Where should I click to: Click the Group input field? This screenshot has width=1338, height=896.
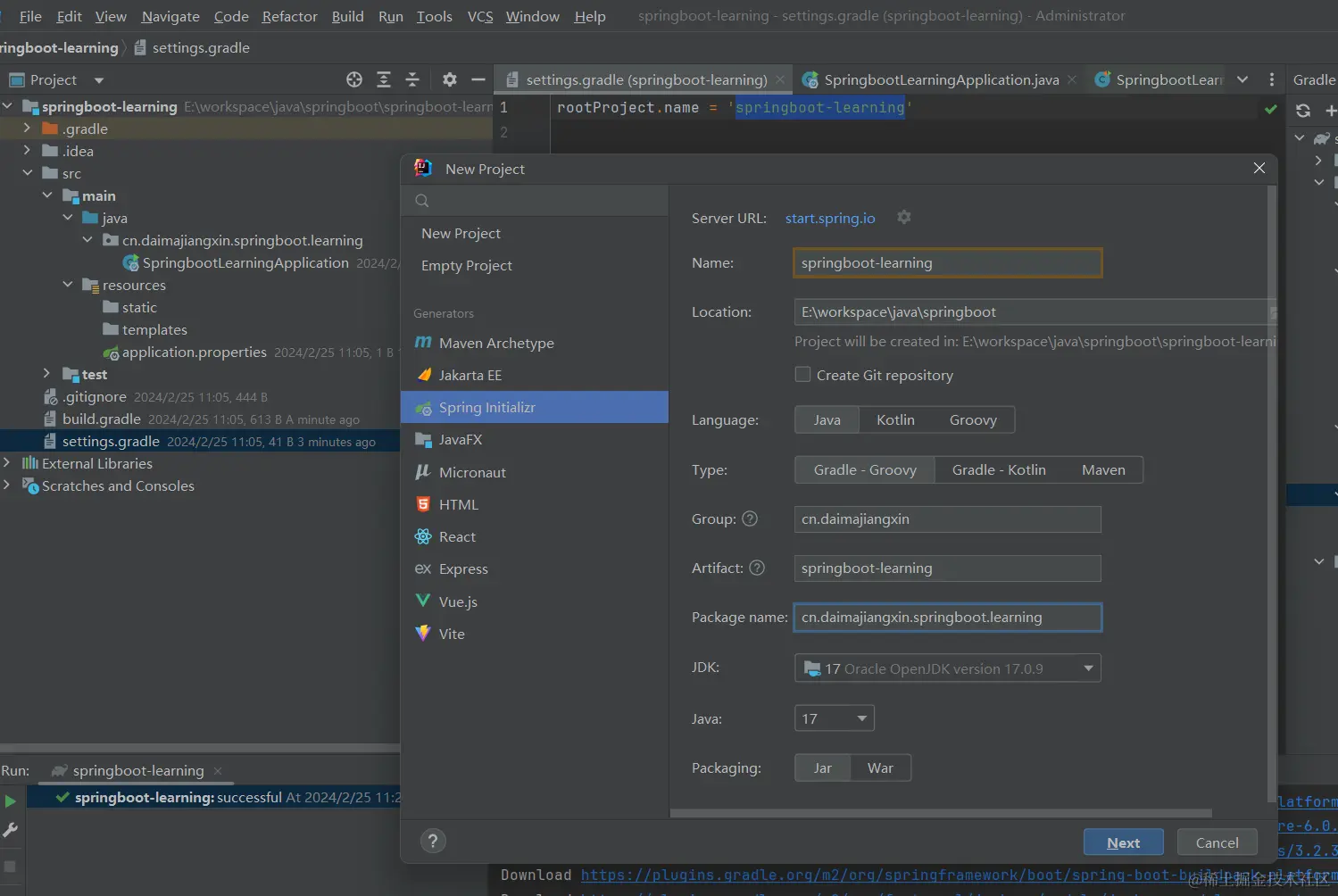(948, 519)
